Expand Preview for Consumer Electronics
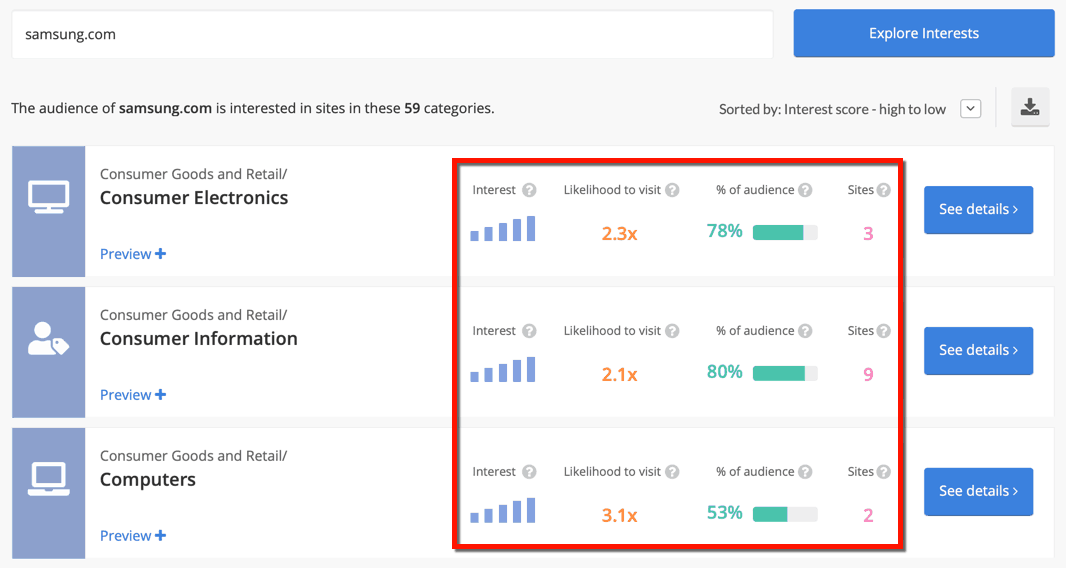 click(x=133, y=254)
